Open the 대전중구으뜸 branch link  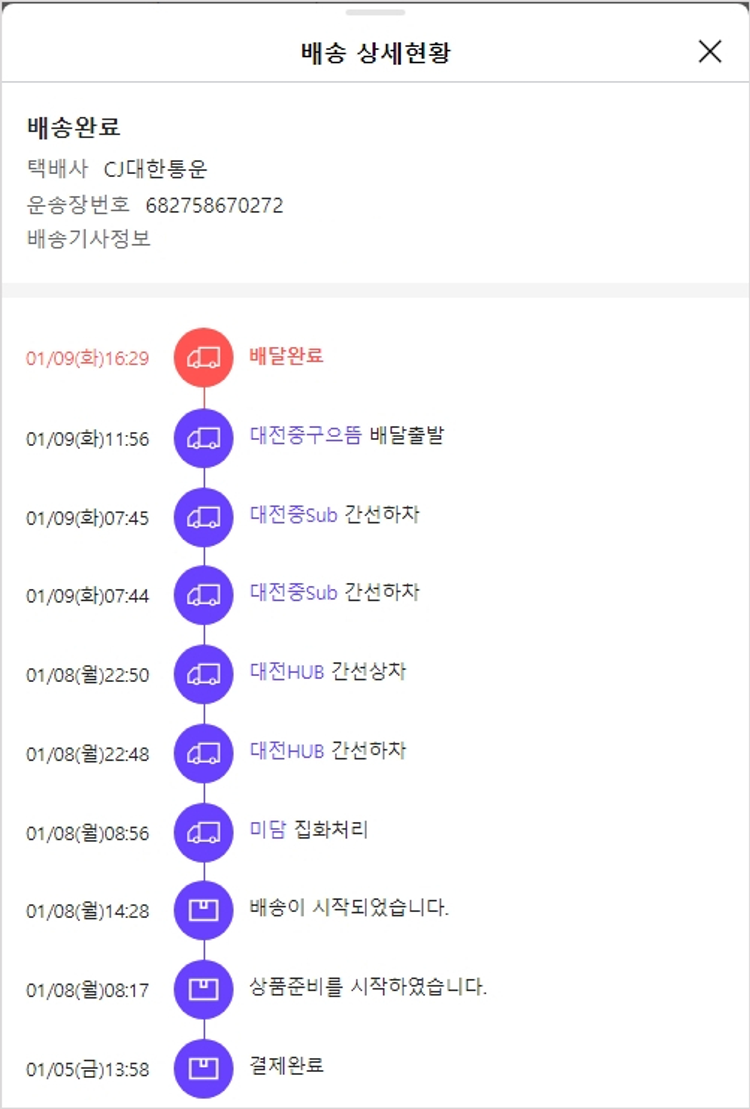[x=305, y=435]
